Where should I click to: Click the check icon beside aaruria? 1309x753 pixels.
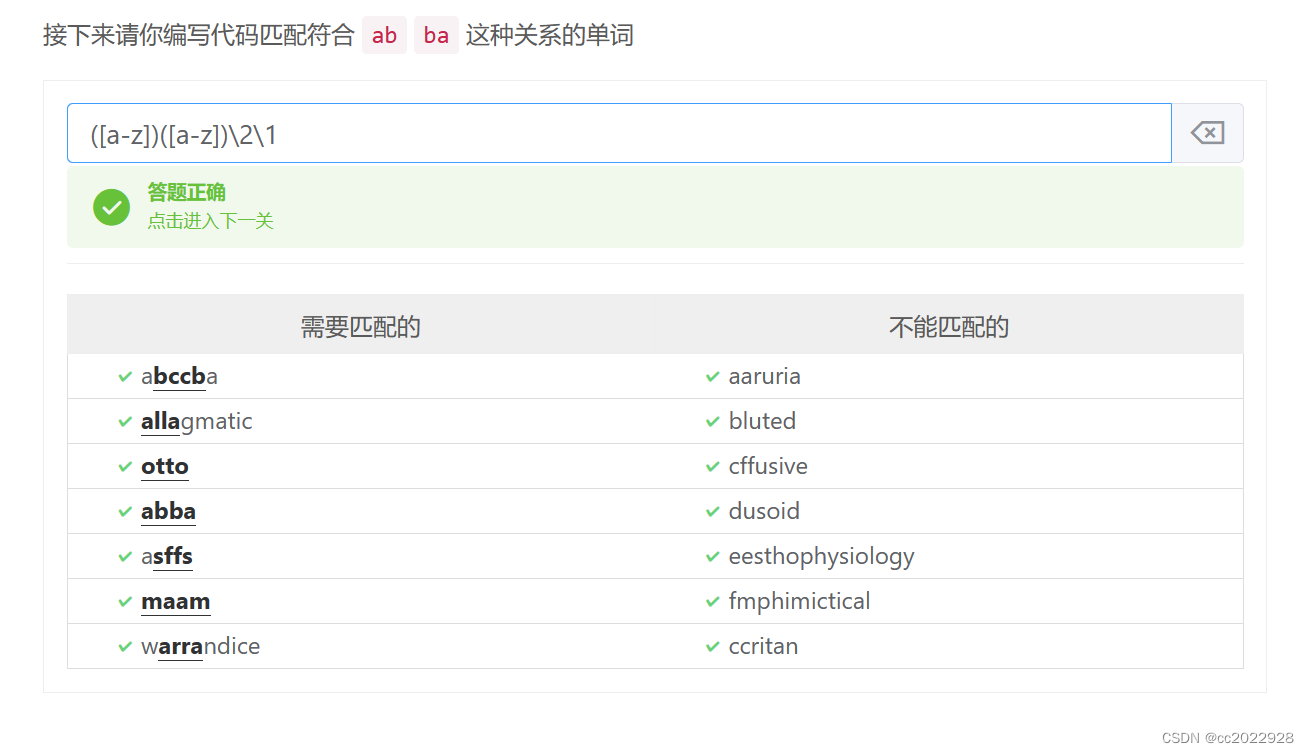point(713,376)
